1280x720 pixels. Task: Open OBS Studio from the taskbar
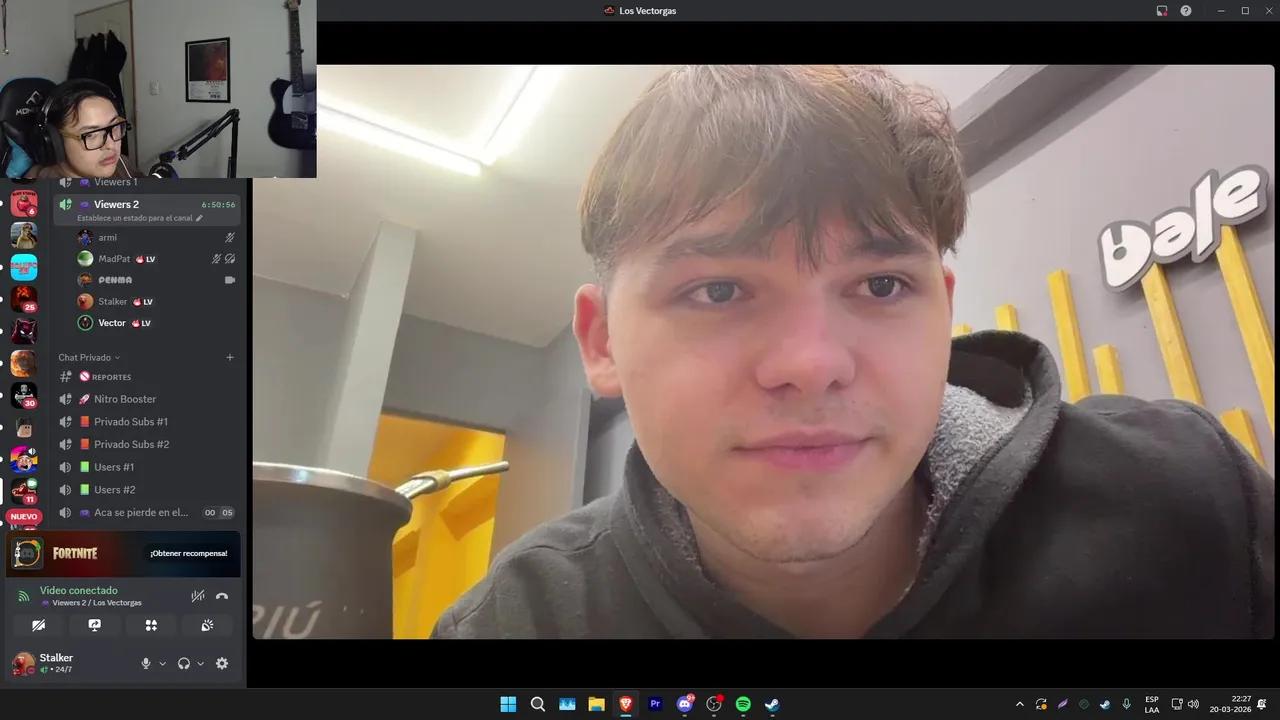(714, 704)
